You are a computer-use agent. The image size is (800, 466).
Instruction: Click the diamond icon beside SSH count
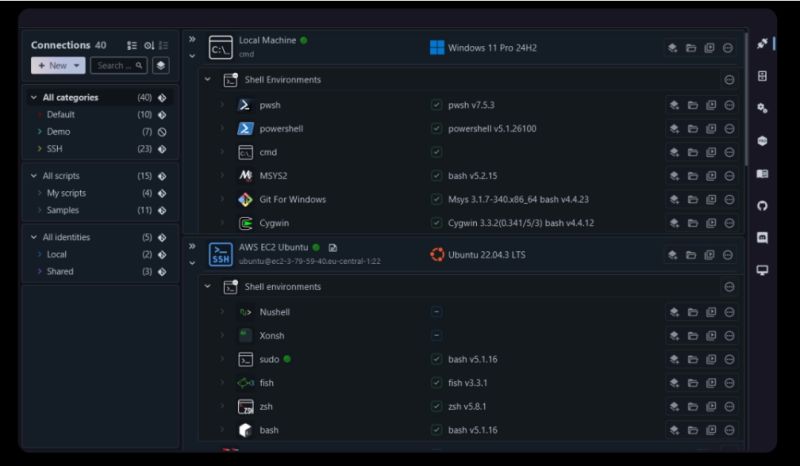[162, 149]
